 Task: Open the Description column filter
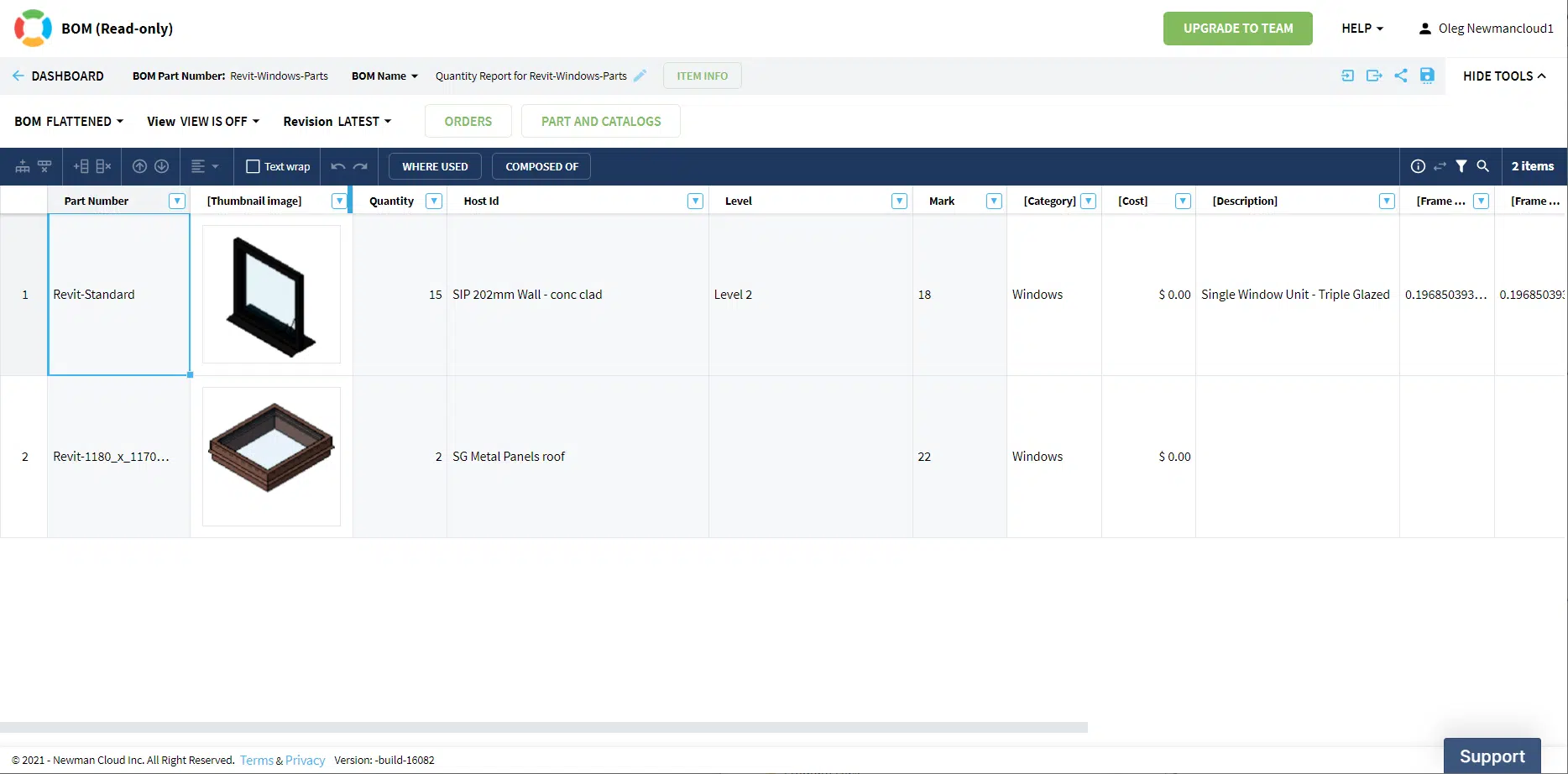(x=1387, y=201)
